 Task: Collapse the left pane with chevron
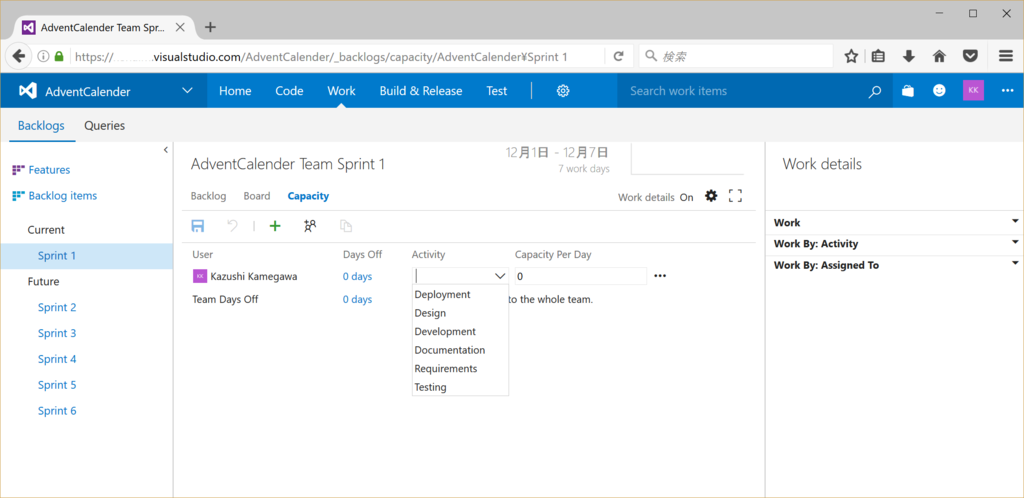[166, 150]
